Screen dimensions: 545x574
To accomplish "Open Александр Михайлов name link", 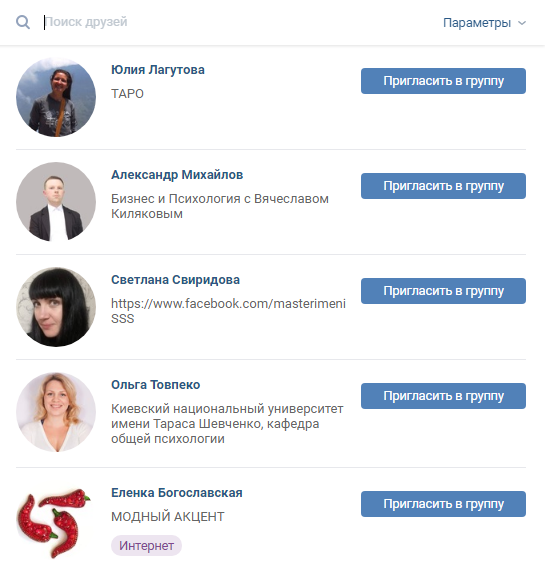I will 177,175.
